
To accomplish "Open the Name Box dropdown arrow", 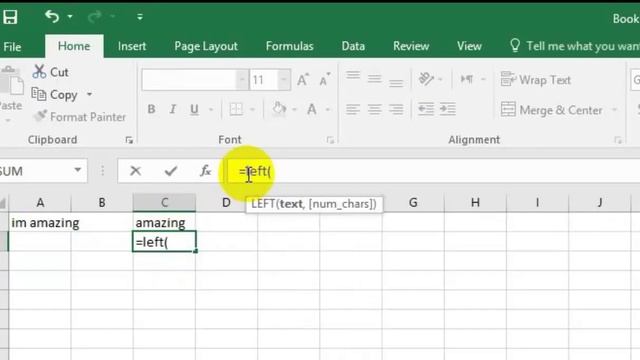I will 78,170.
